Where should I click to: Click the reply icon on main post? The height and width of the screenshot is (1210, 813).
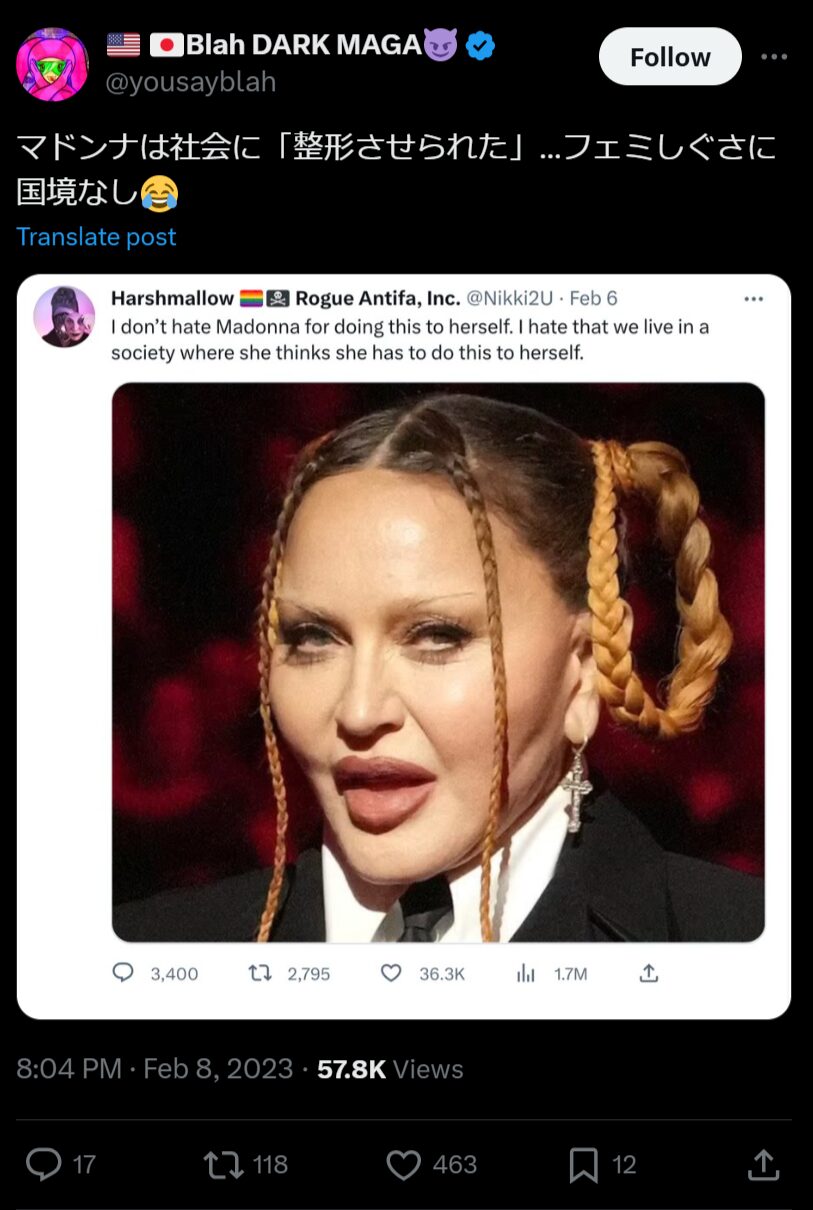click(43, 1164)
